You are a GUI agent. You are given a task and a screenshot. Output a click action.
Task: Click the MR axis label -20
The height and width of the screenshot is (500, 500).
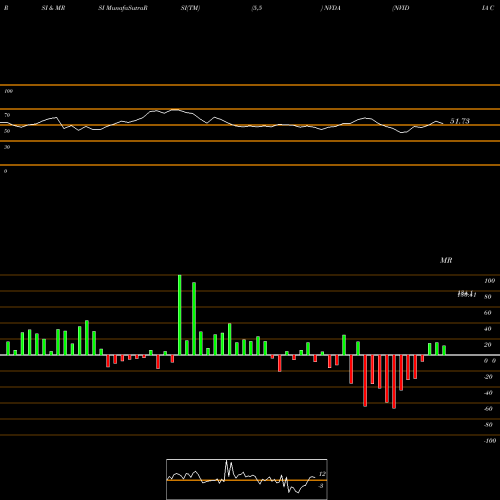[488, 377]
